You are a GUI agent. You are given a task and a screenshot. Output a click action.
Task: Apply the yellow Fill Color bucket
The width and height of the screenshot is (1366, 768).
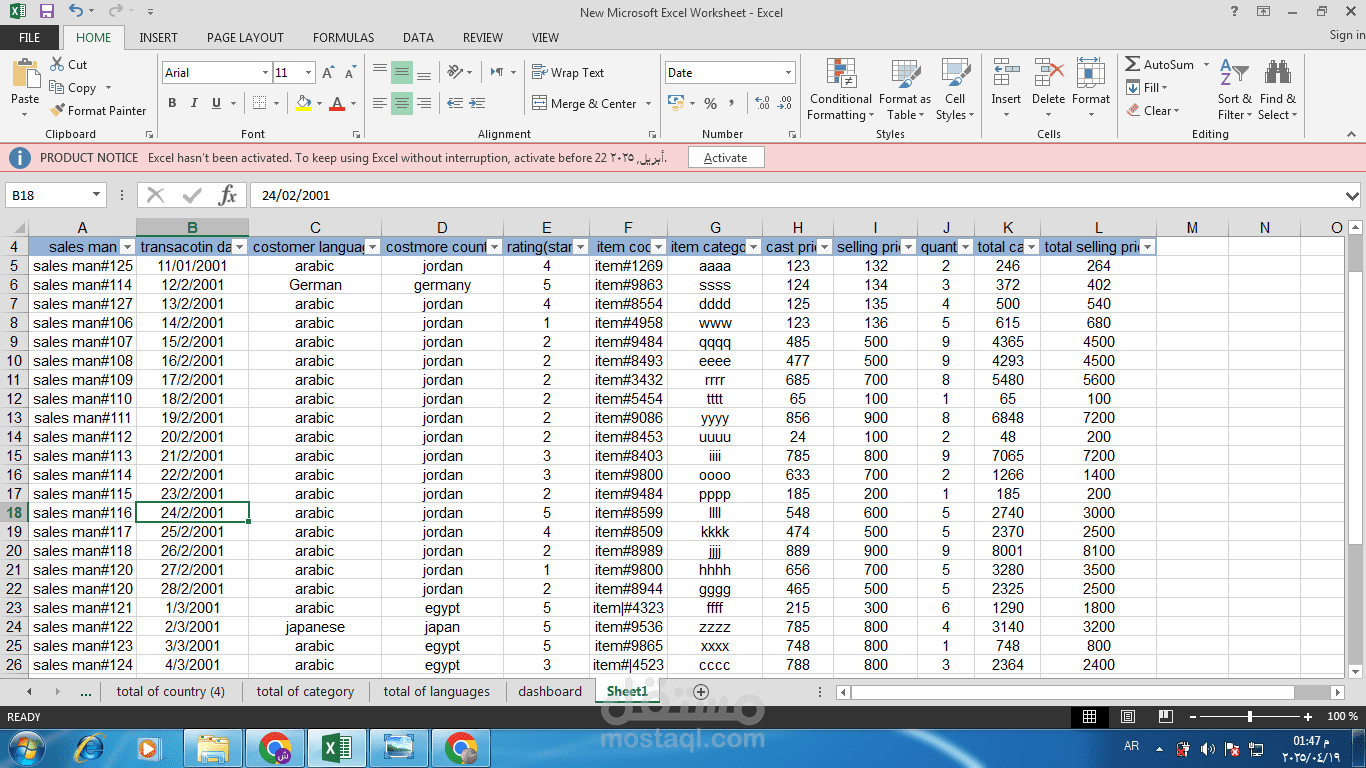coord(304,103)
